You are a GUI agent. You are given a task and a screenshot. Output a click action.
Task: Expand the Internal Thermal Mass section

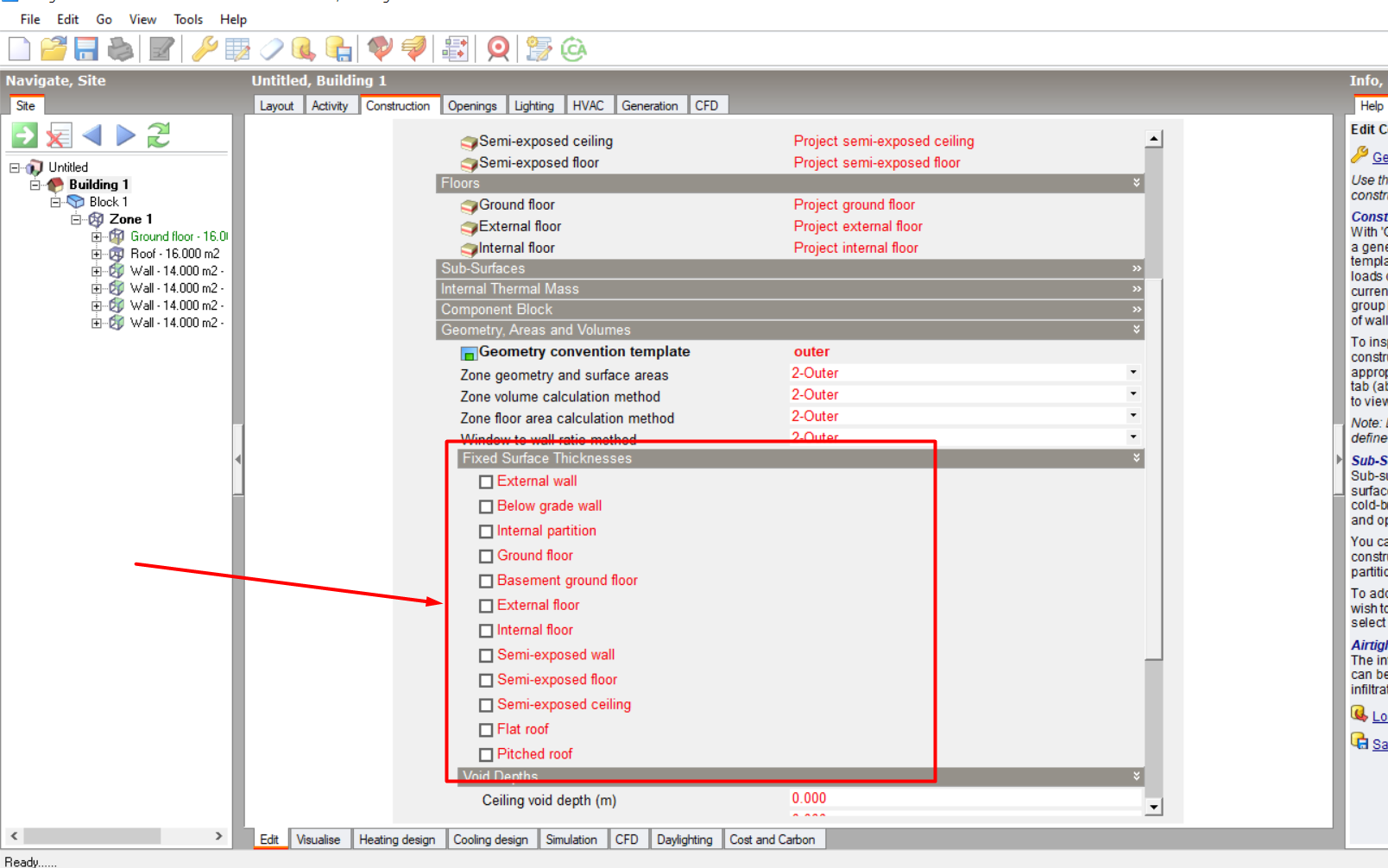point(1137,289)
